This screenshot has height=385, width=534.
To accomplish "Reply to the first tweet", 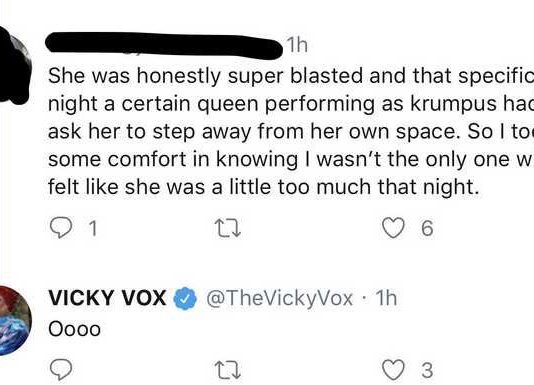I will coord(61,228).
